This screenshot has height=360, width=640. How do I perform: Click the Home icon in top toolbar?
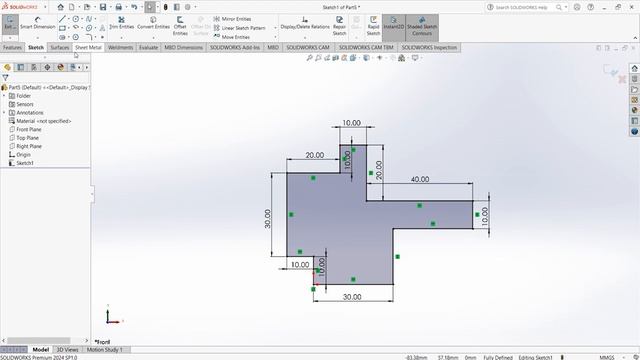[60, 7]
